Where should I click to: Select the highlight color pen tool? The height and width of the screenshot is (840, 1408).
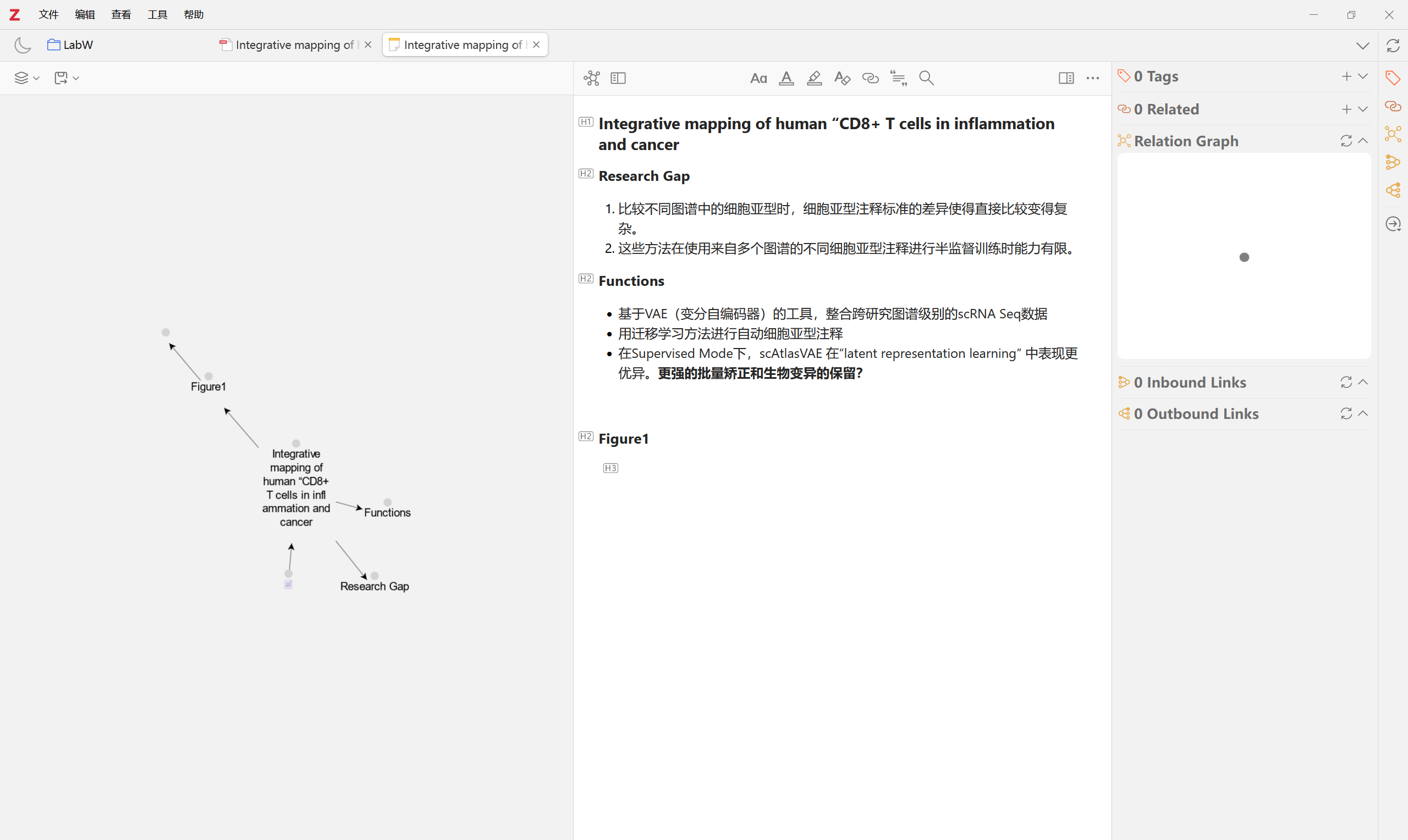pyautogui.click(x=814, y=78)
